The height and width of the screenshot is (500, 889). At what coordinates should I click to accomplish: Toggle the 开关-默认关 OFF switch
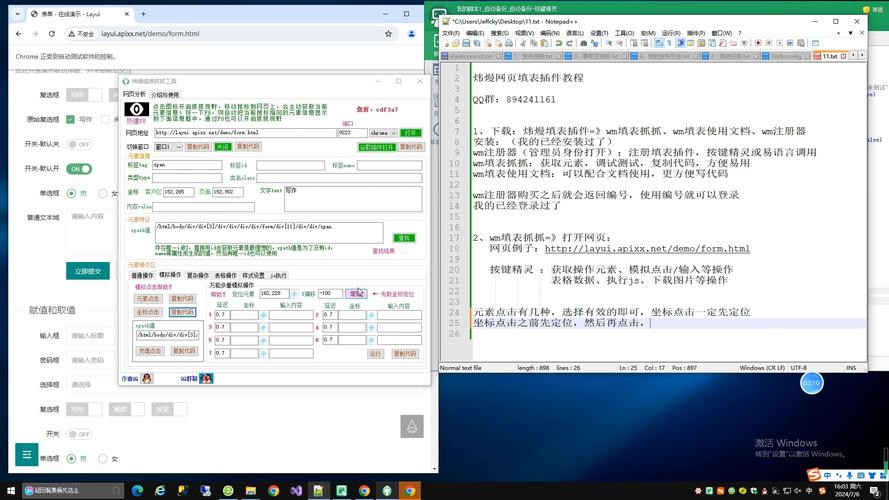click(x=79, y=144)
